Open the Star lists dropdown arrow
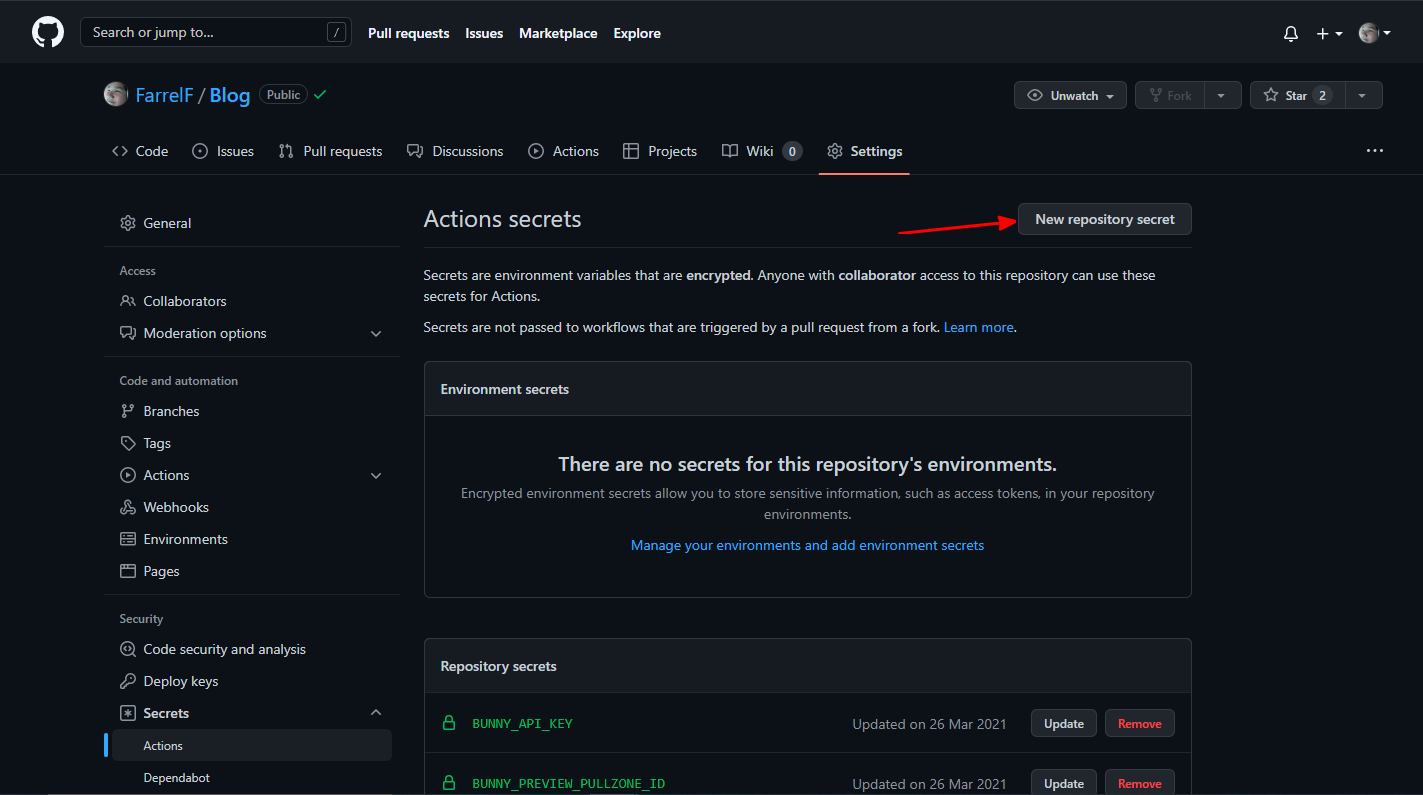The image size is (1423, 795). click(x=1364, y=95)
